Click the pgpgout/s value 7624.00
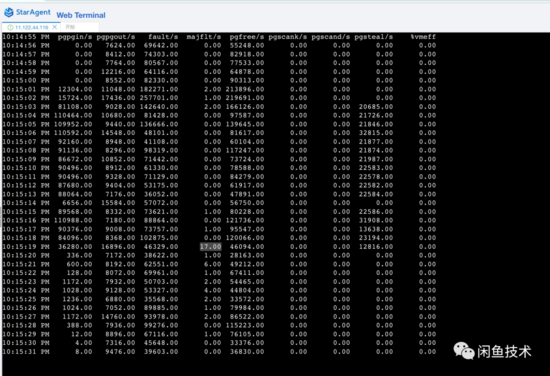550x376 pixels. 120,46
